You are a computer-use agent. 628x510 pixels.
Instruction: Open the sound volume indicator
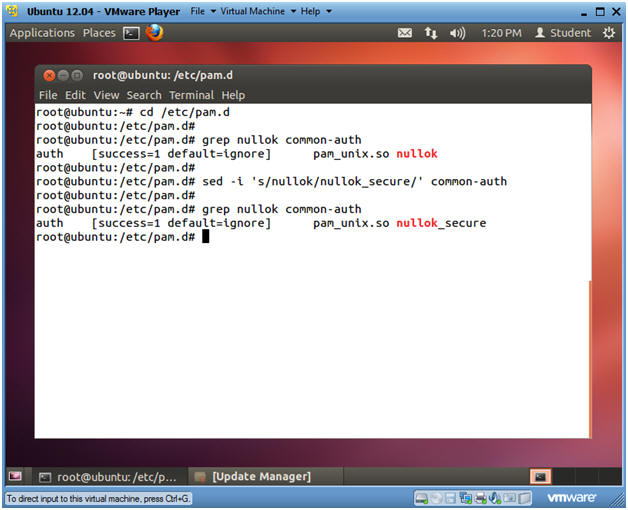pyautogui.click(x=457, y=33)
